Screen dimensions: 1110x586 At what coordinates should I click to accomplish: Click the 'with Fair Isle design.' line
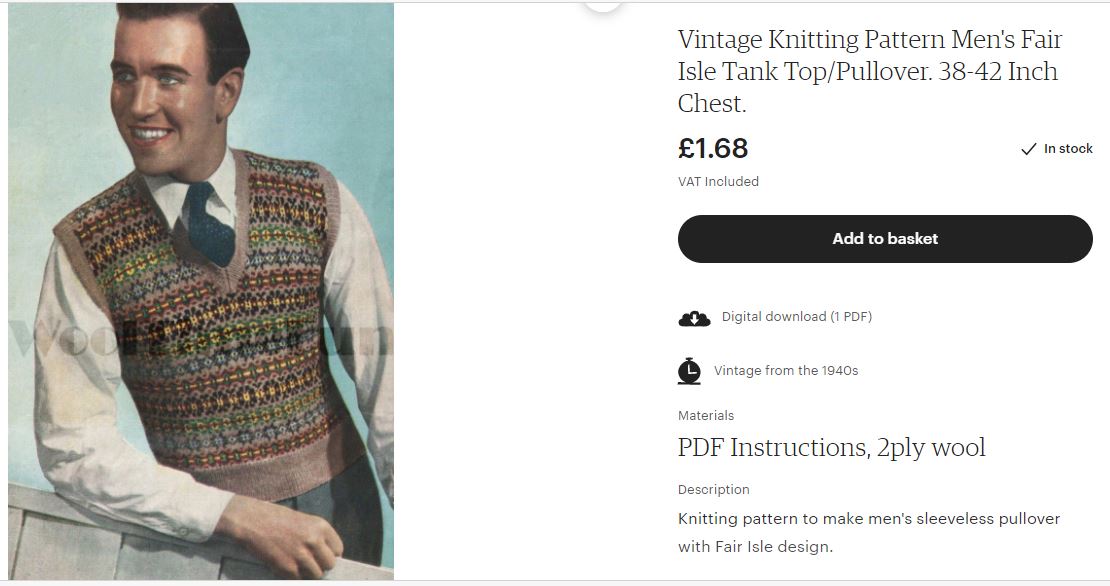(755, 547)
